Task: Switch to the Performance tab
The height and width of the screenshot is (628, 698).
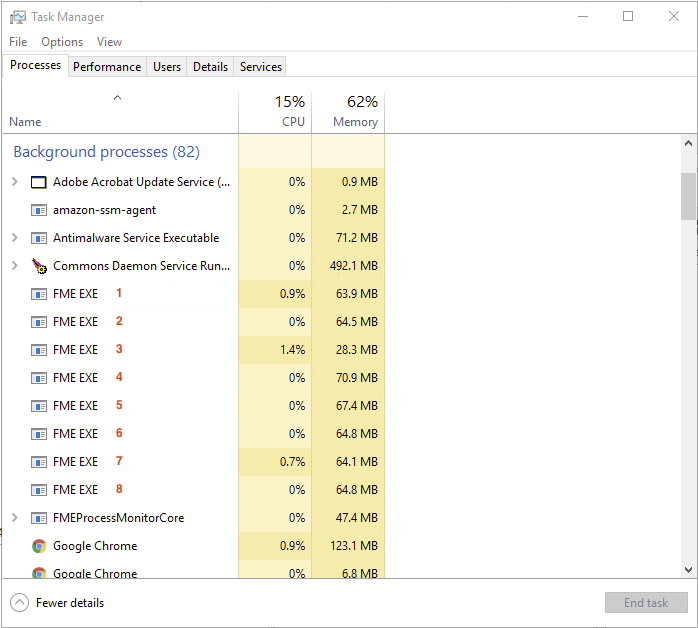Action: click(107, 67)
